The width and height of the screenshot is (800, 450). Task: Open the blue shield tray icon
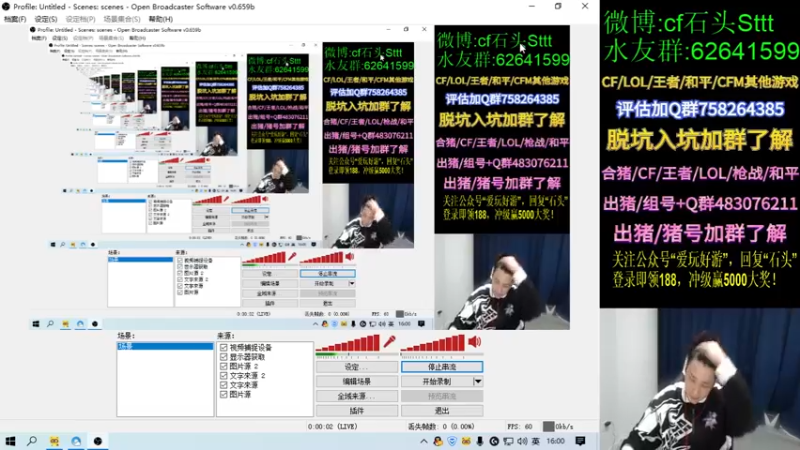(452, 441)
